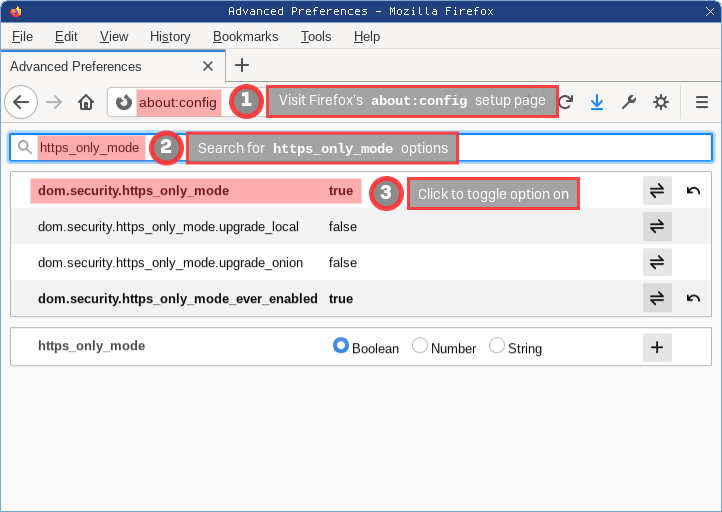The image size is (722, 512).
Task: Click the Firefox identity icon in URL bar
Action: 123,102
